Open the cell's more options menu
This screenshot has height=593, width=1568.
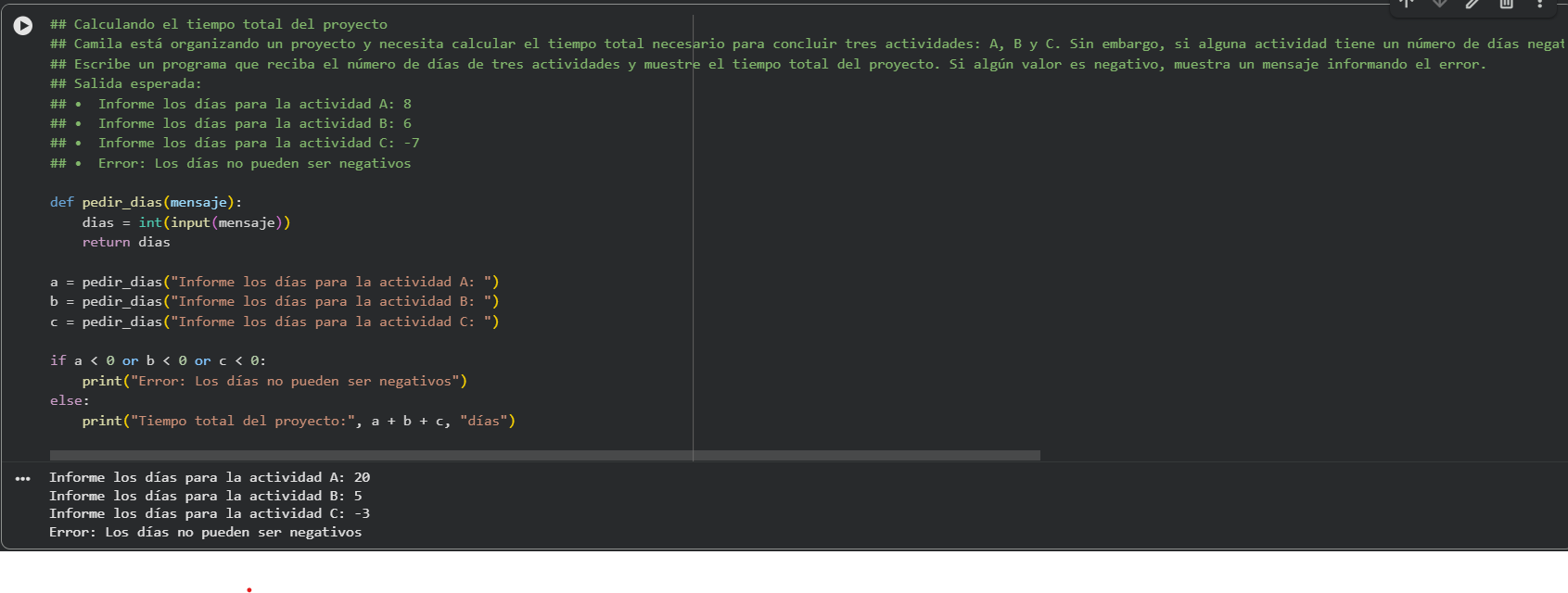pyautogui.click(x=1540, y=3)
